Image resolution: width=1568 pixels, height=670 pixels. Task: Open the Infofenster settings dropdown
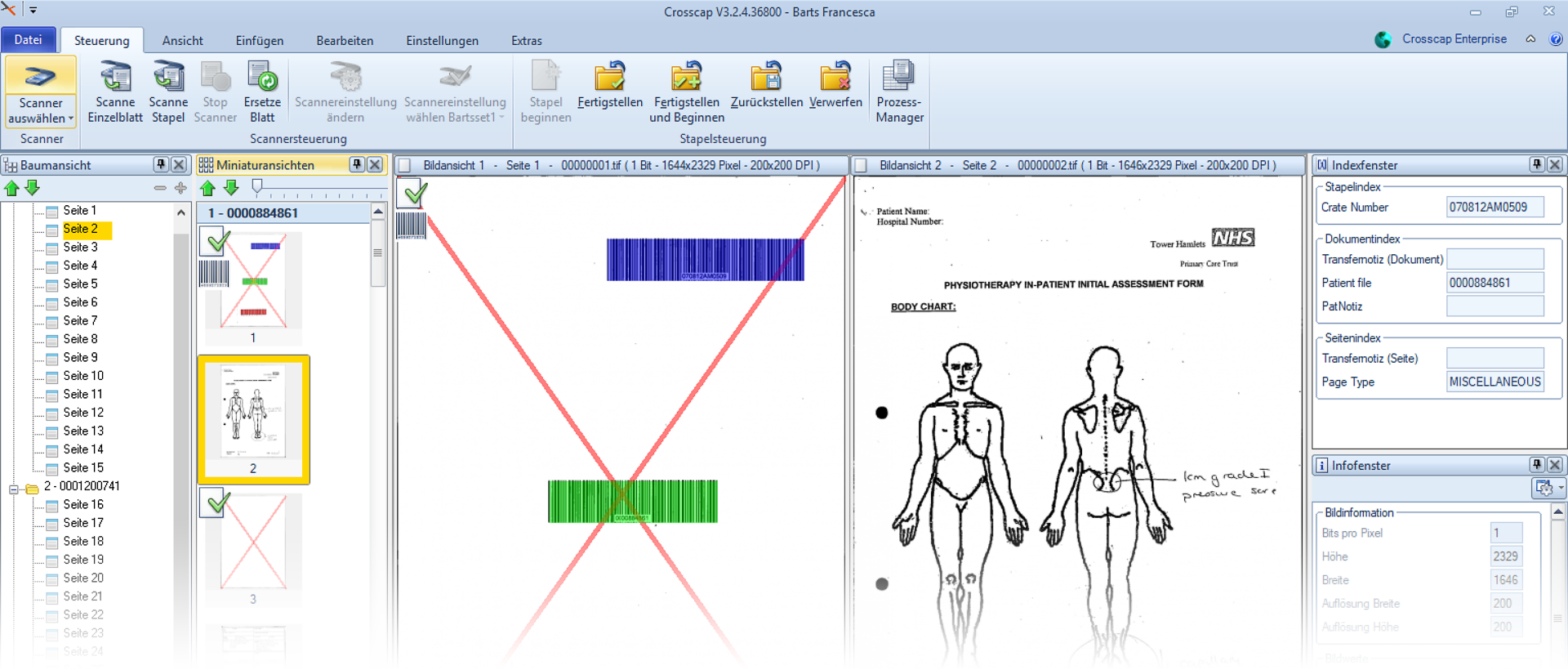1548,488
